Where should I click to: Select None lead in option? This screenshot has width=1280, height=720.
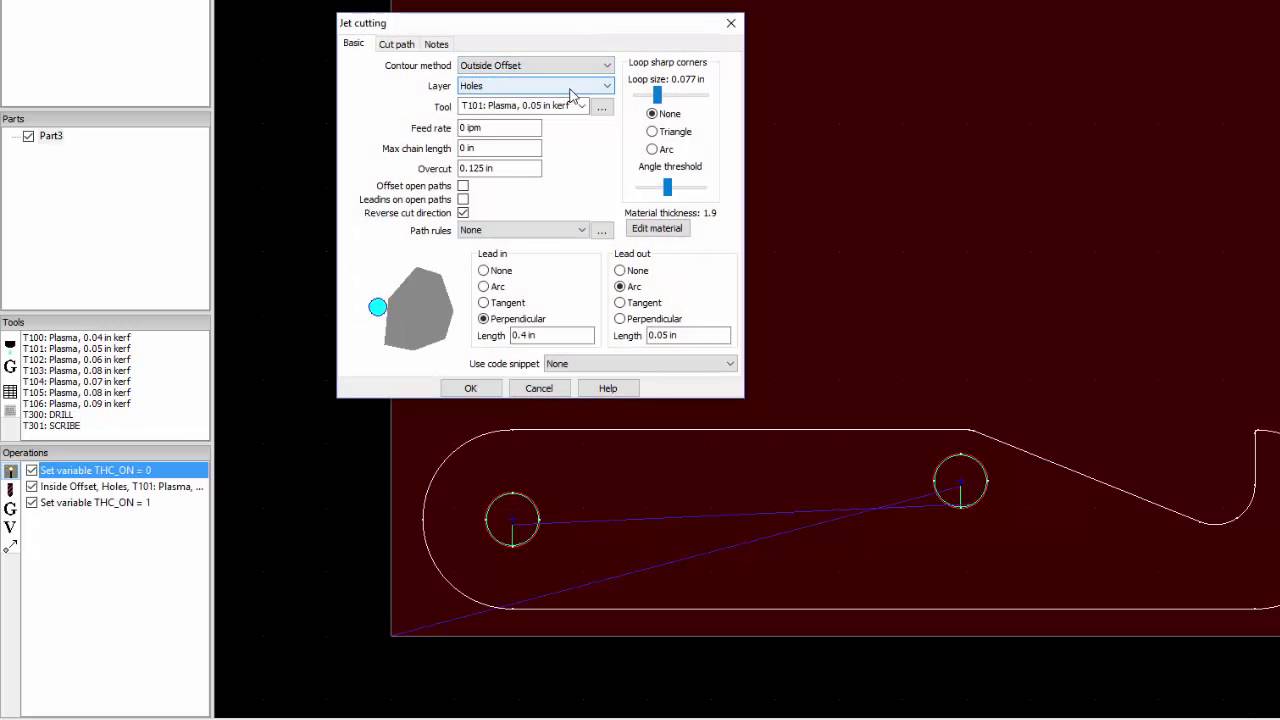click(484, 271)
